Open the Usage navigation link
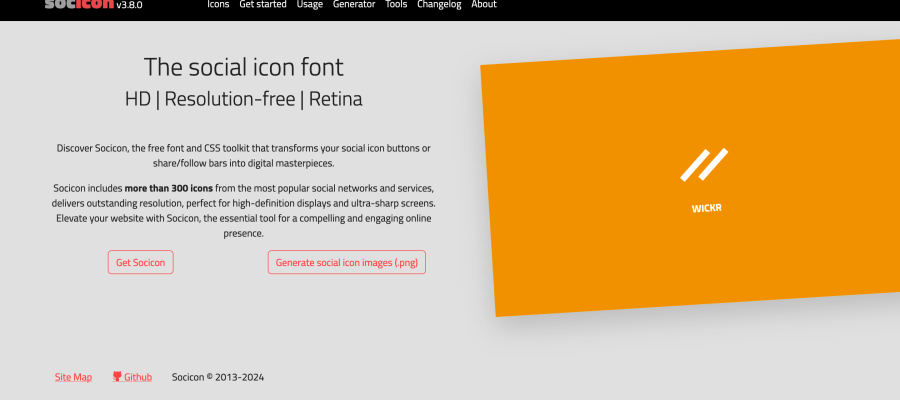The image size is (900, 400). [310, 5]
